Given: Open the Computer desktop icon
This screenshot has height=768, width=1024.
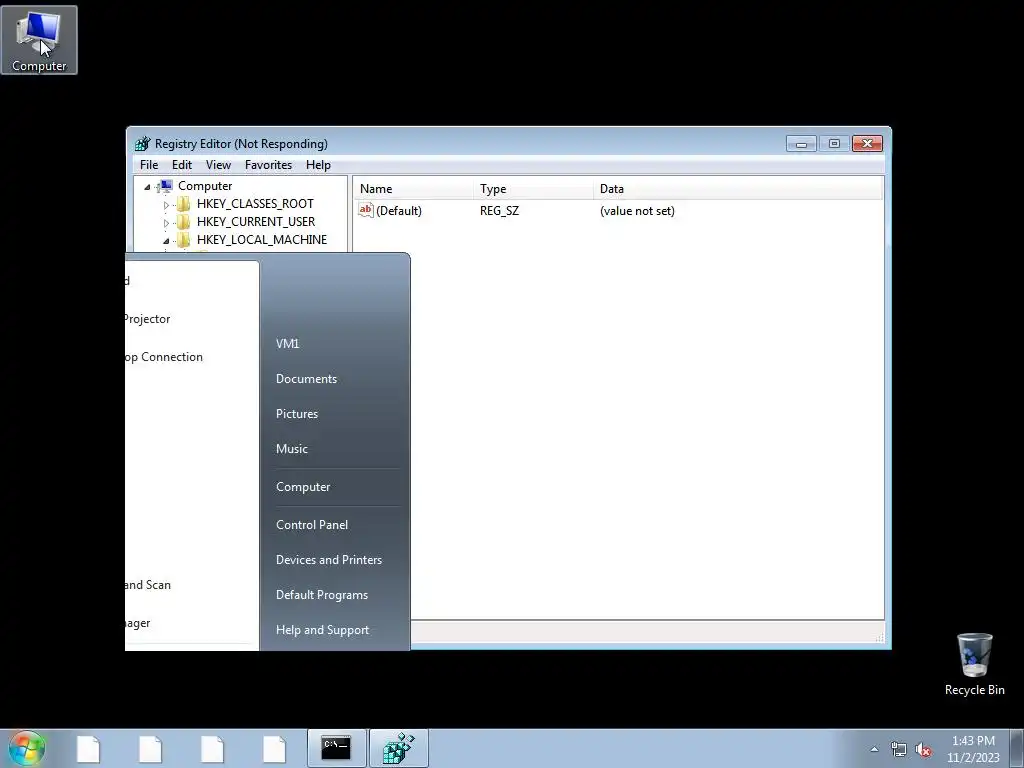Looking at the screenshot, I should click(39, 40).
